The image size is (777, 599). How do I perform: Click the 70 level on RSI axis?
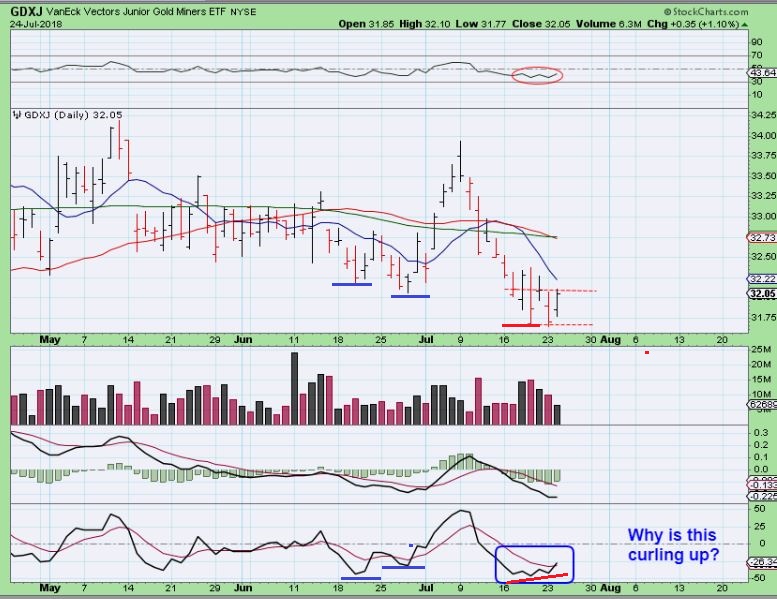coord(757,55)
